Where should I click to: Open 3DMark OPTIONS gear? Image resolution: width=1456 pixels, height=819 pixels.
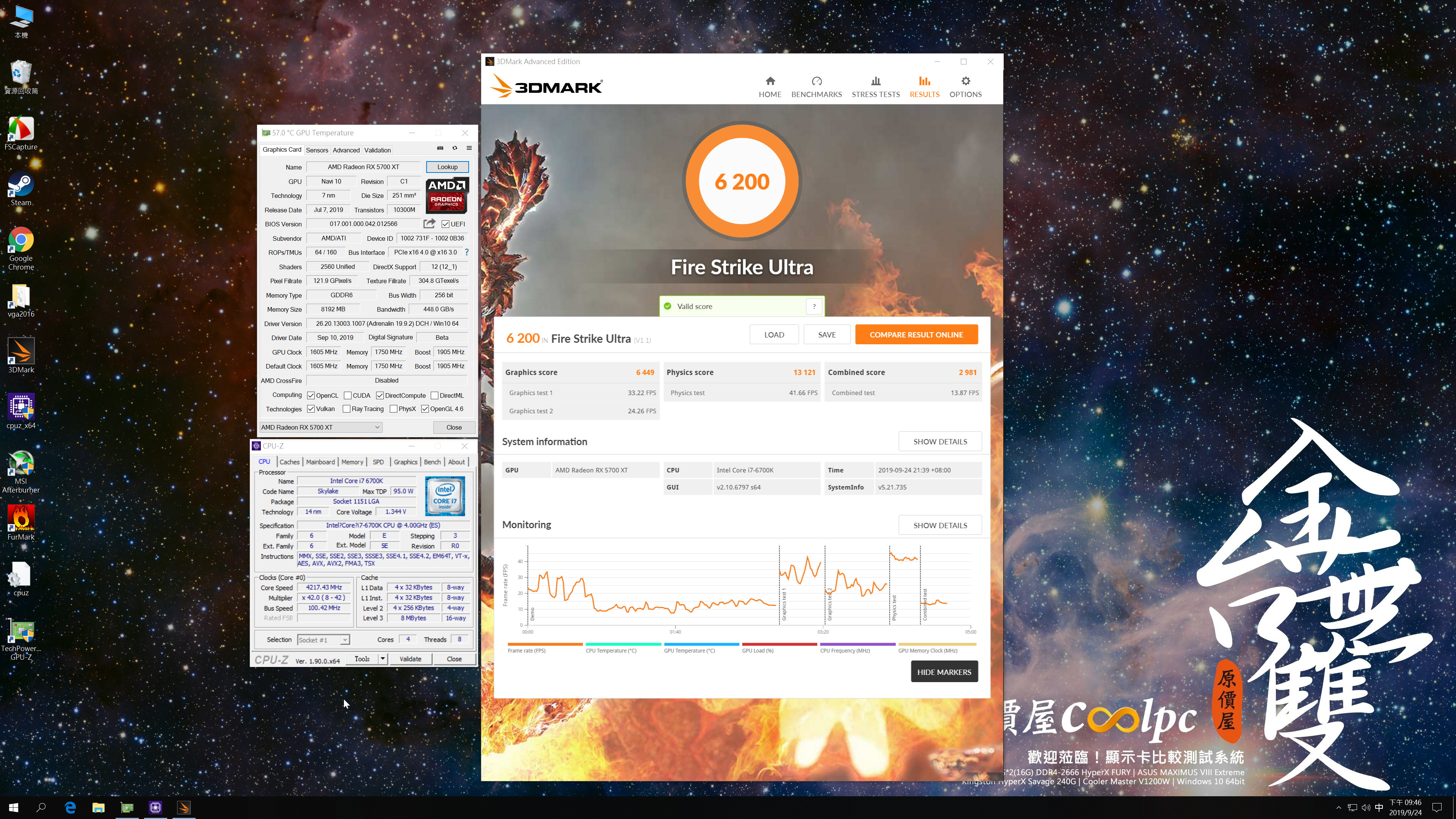[x=965, y=87]
